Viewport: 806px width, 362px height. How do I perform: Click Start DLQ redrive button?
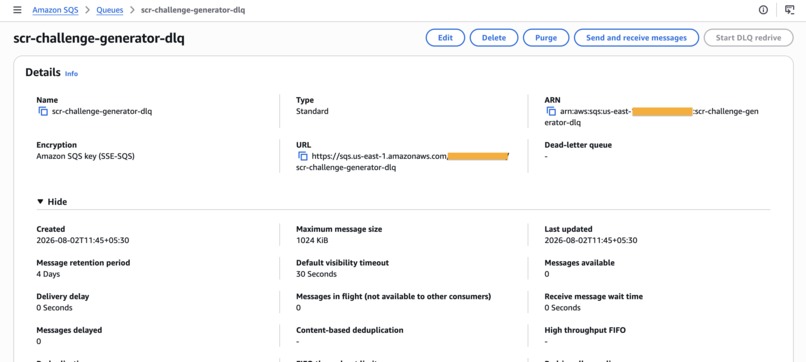[x=748, y=38]
